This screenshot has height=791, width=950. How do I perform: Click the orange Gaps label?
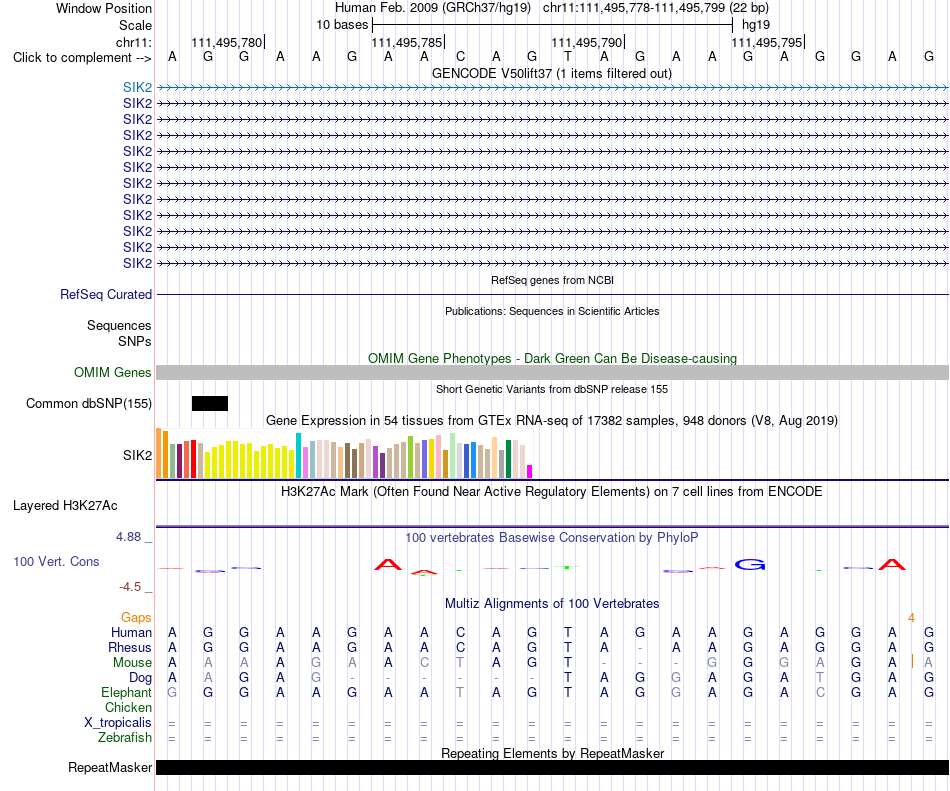click(x=136, y=617)
